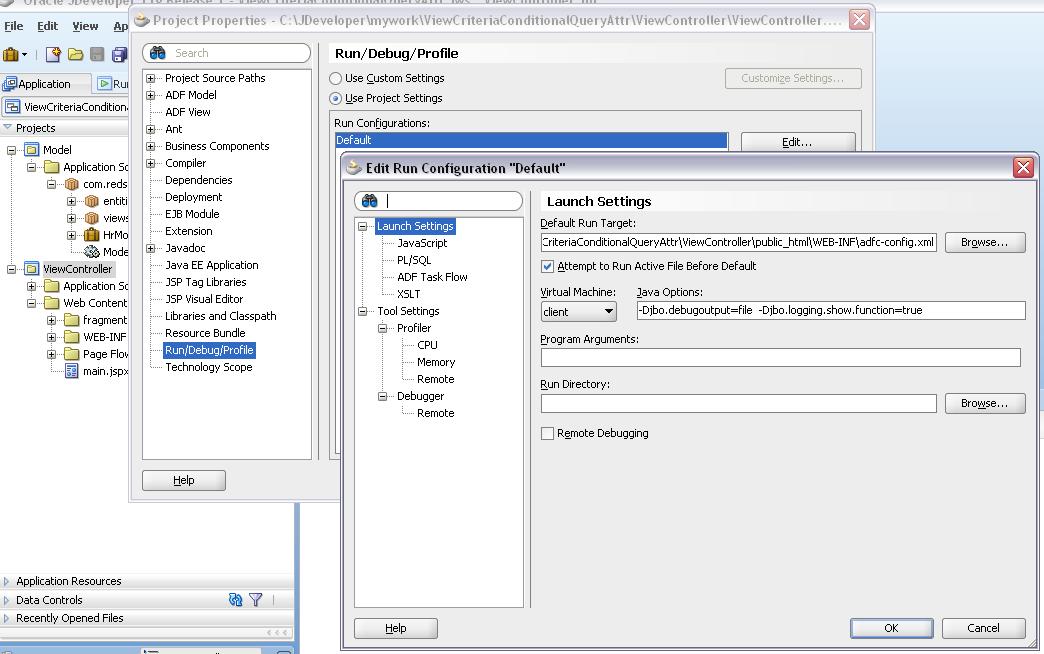Click the Run green play icon
The width and height of the screenshot is (1044, 654).
103,83
